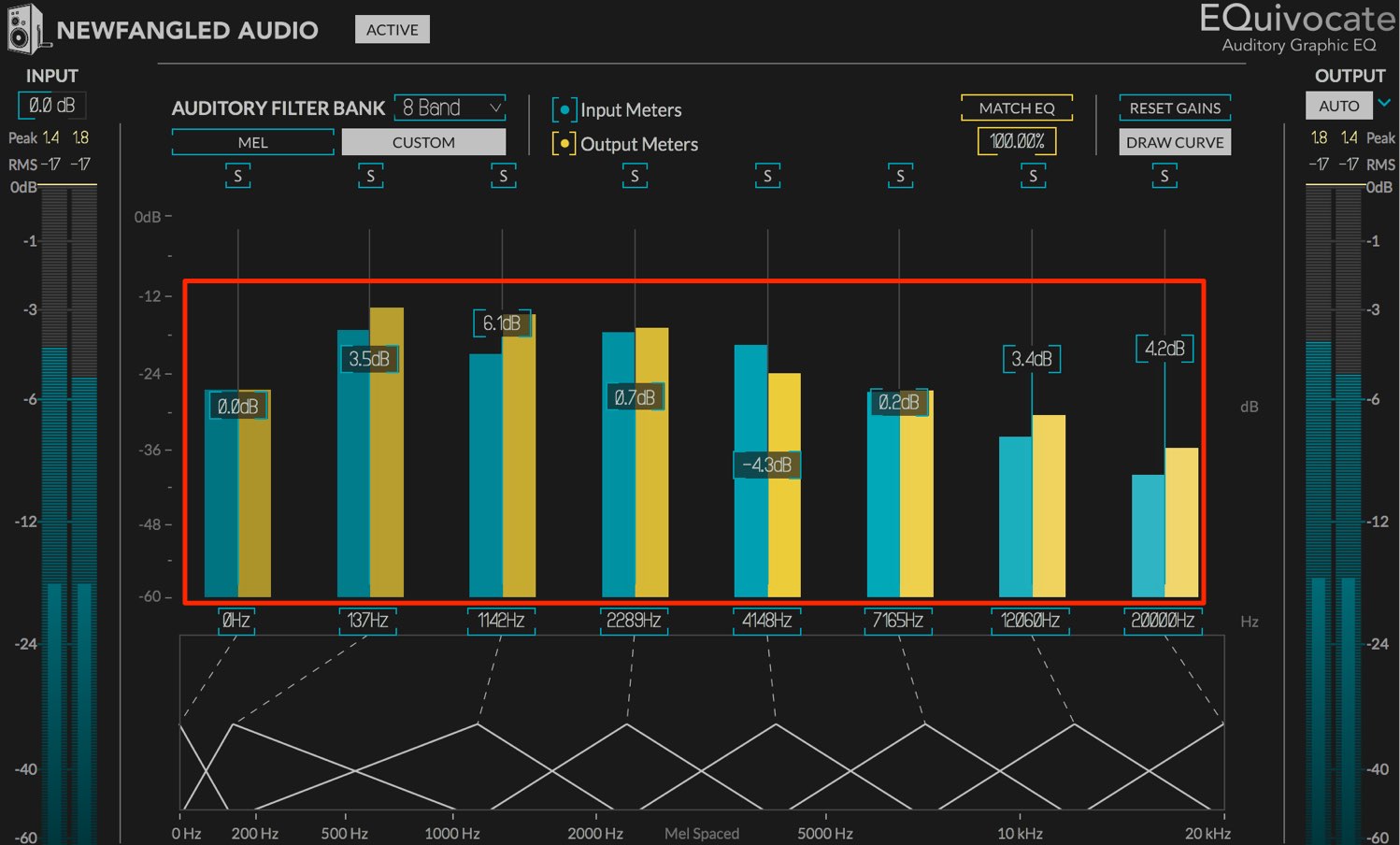Click the Mel Spaced axis label
This screenshot has height=845, width=1400.
(702, 833)
